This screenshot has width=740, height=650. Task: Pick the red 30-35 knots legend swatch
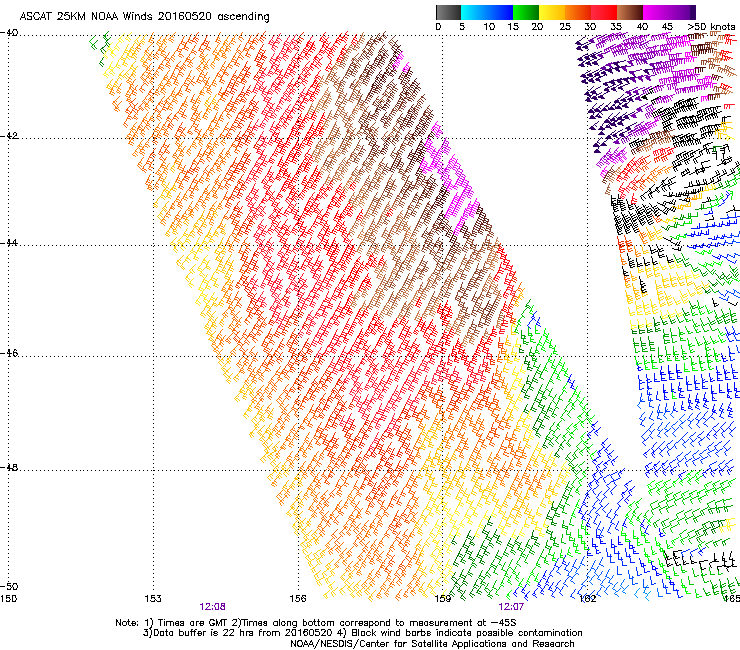click(x=604, y=12)
